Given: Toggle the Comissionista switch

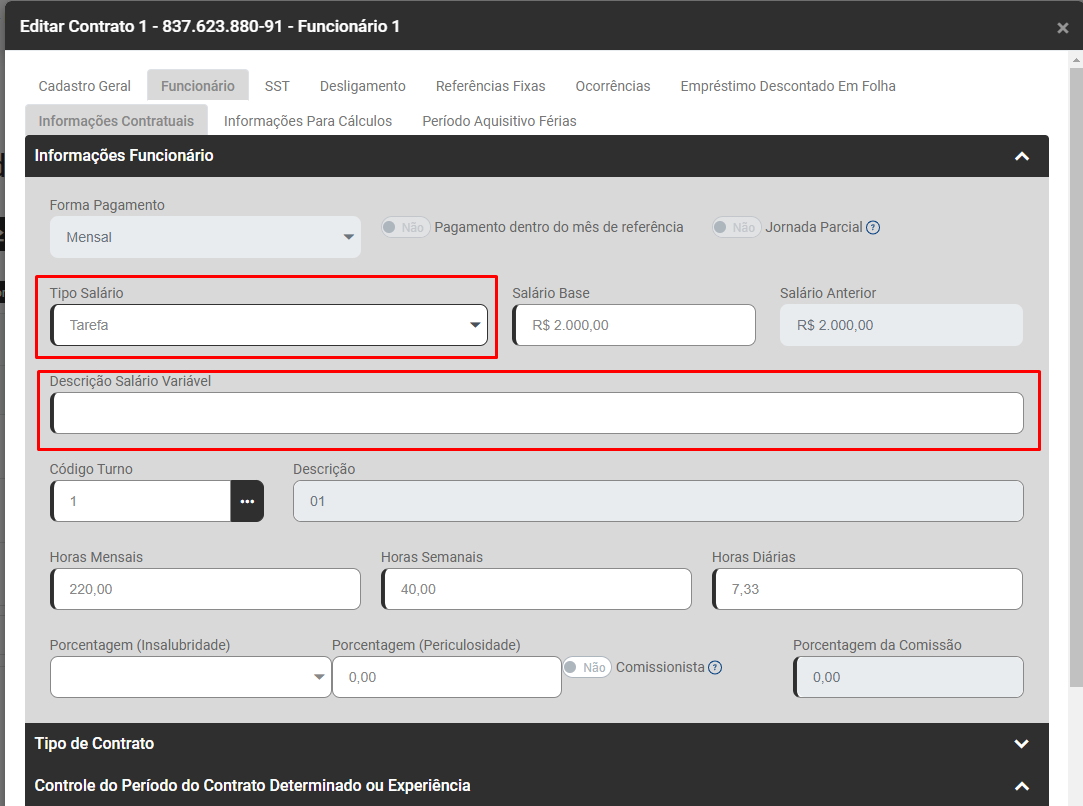Looking at the screenshot, I should tap(587, 667).
